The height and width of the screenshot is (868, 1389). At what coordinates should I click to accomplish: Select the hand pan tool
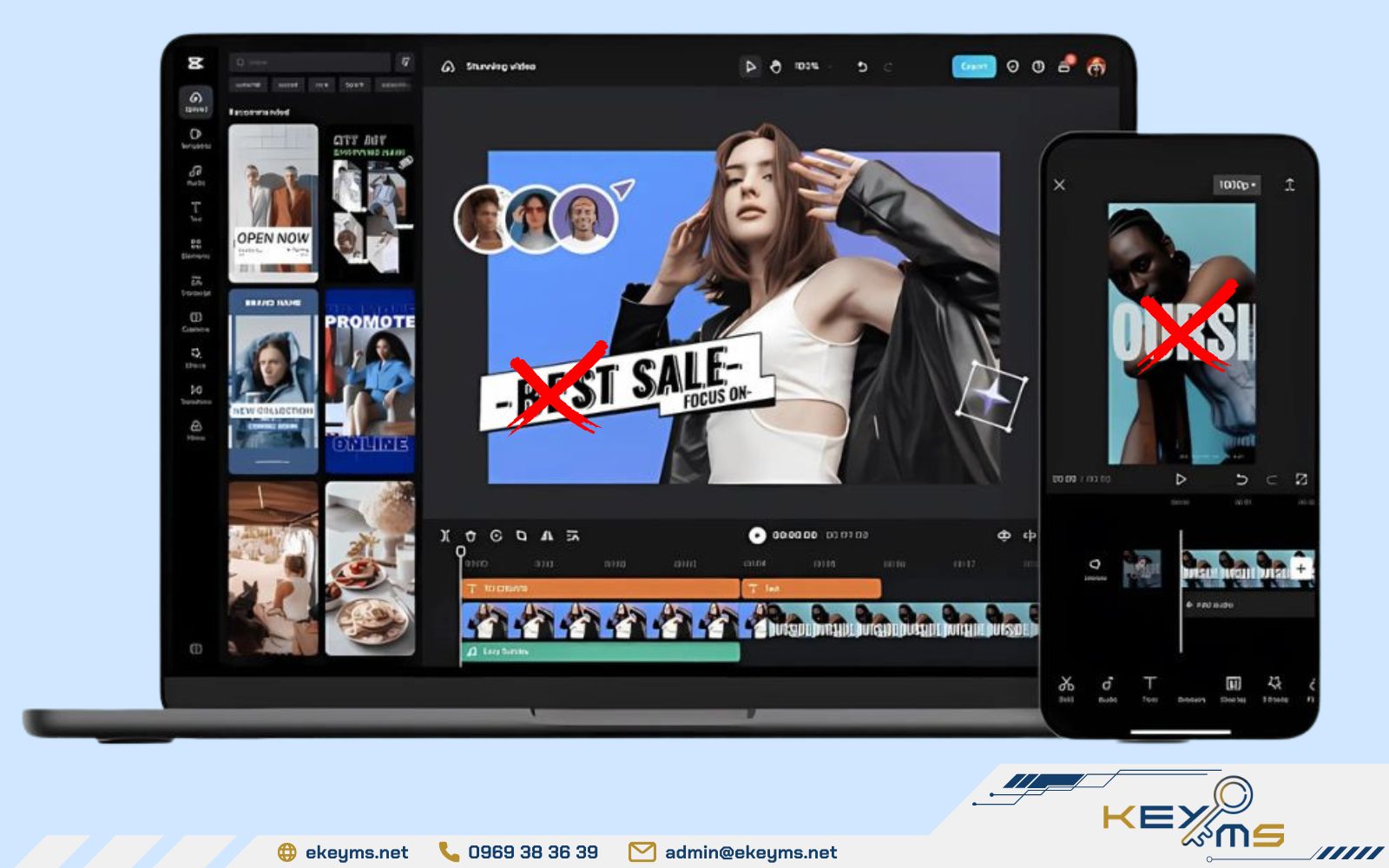(775, 67)
